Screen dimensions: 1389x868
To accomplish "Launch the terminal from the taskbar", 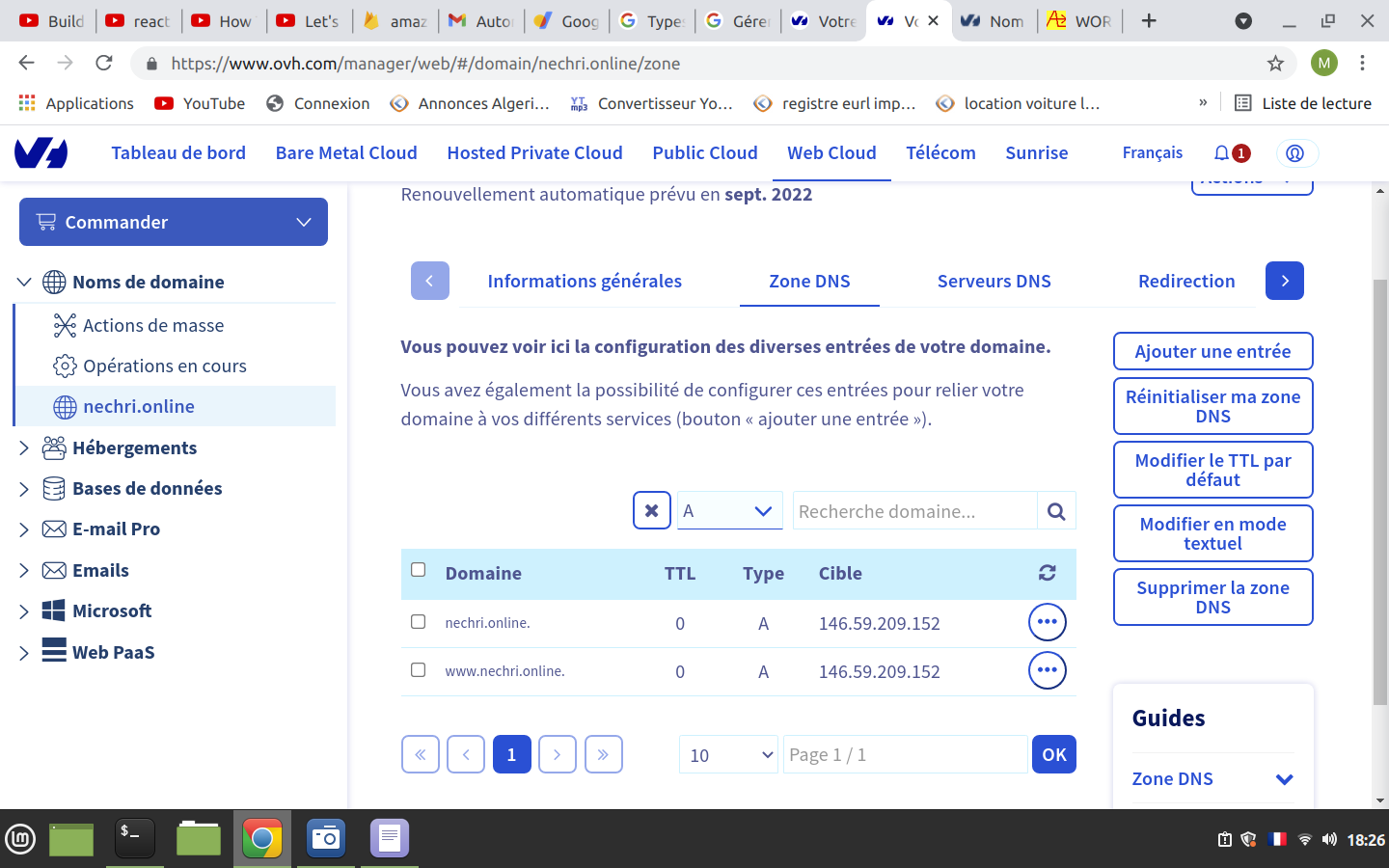I will coord(134,838).
